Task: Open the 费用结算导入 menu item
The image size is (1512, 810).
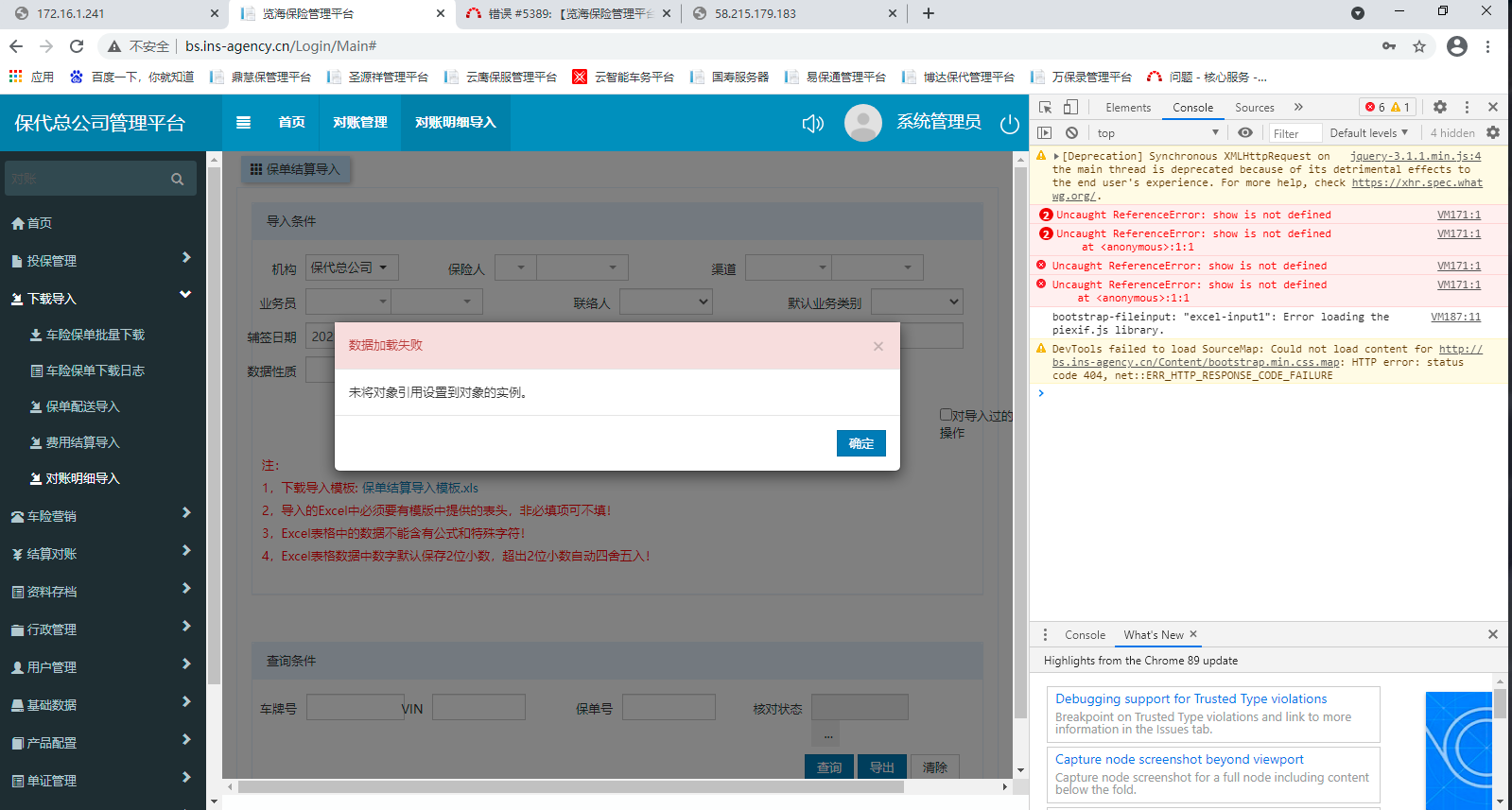Action: (x=83, y=442)
